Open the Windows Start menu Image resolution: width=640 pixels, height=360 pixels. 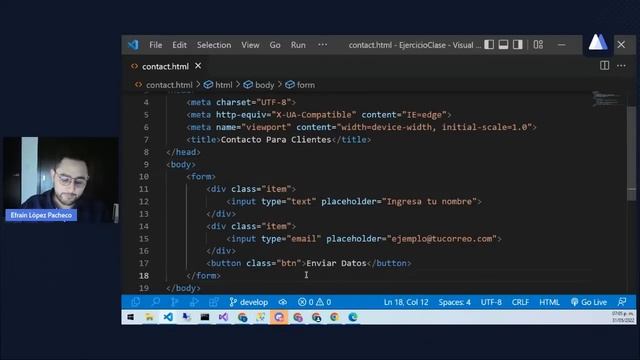click(131, 317)
